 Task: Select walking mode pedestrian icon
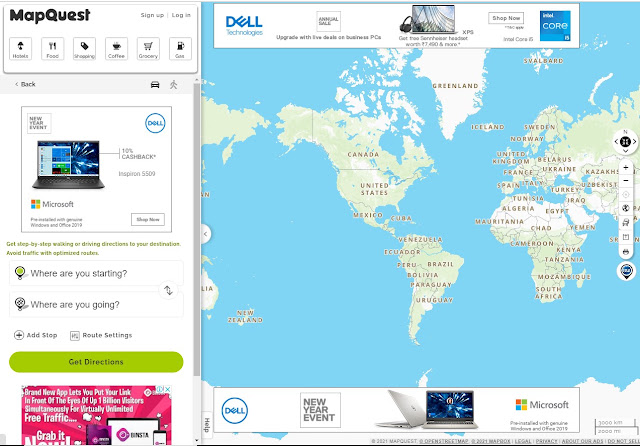coord(173,84)
